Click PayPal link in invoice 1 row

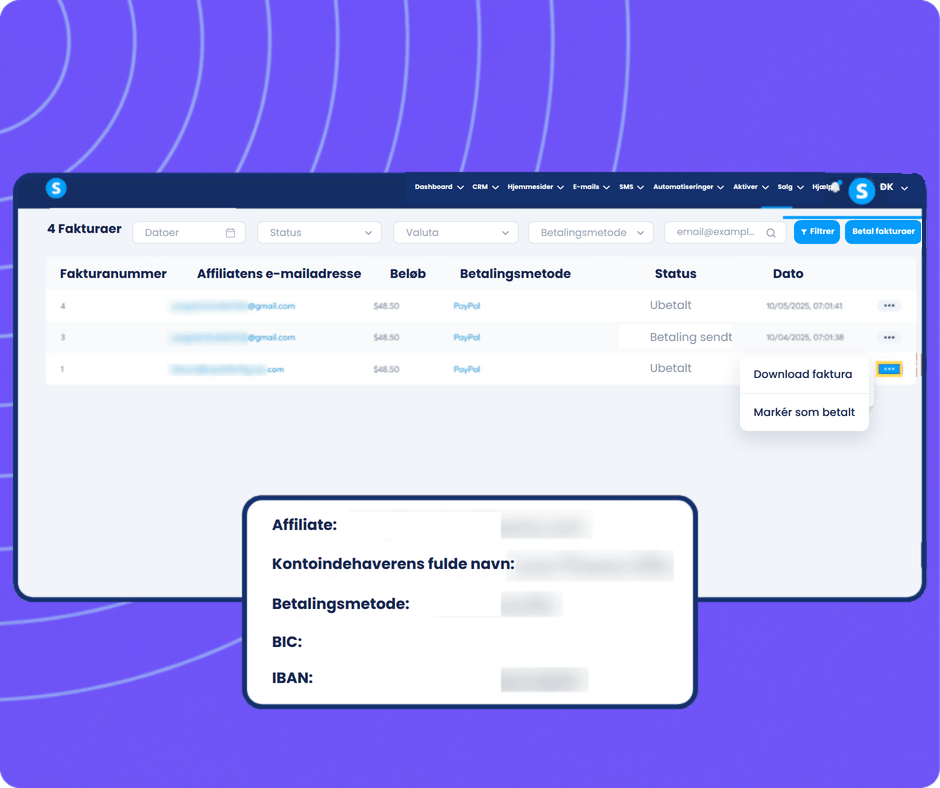466,369
